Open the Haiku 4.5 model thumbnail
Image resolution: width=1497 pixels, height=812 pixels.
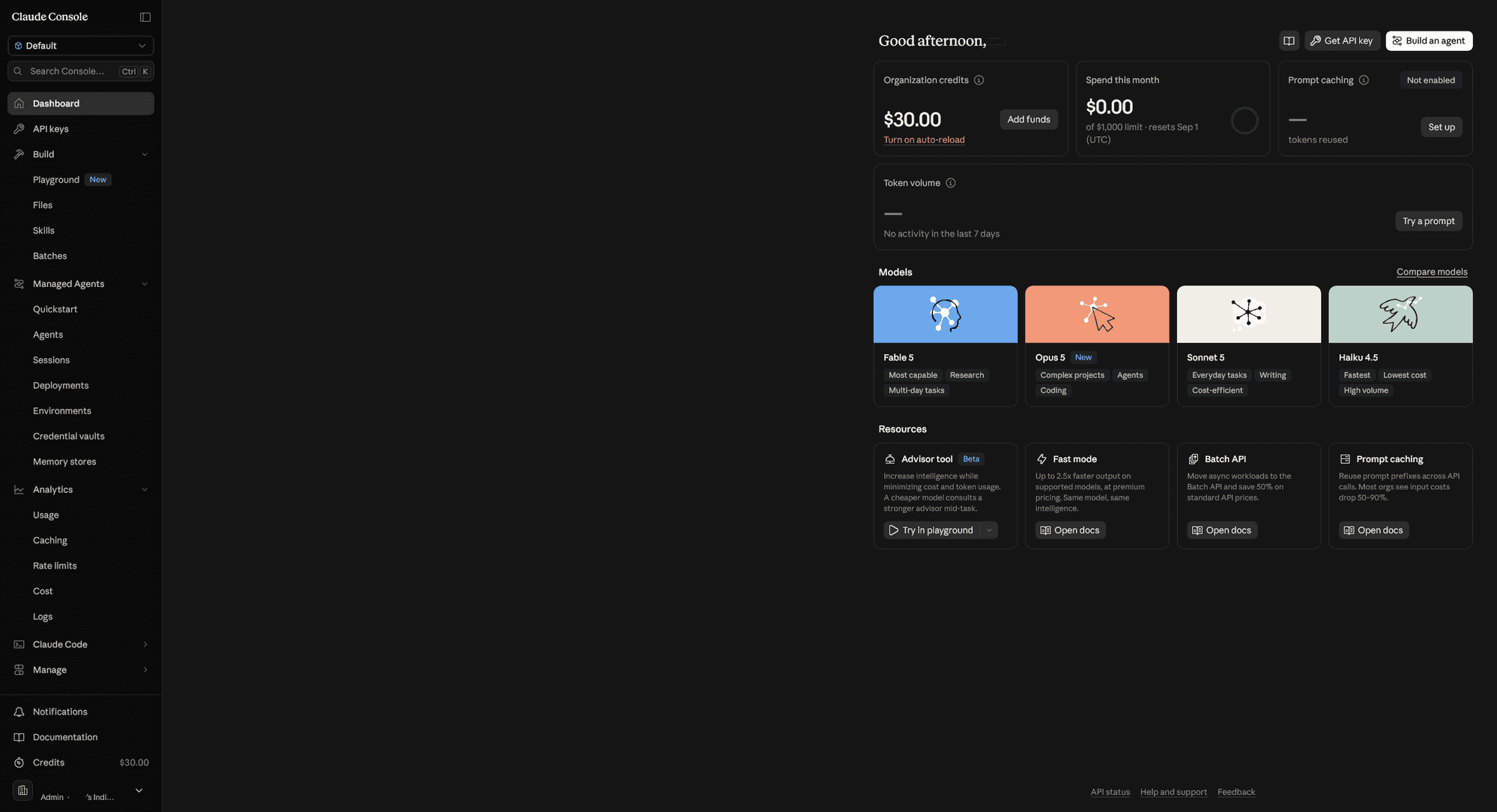point(1400,314)
